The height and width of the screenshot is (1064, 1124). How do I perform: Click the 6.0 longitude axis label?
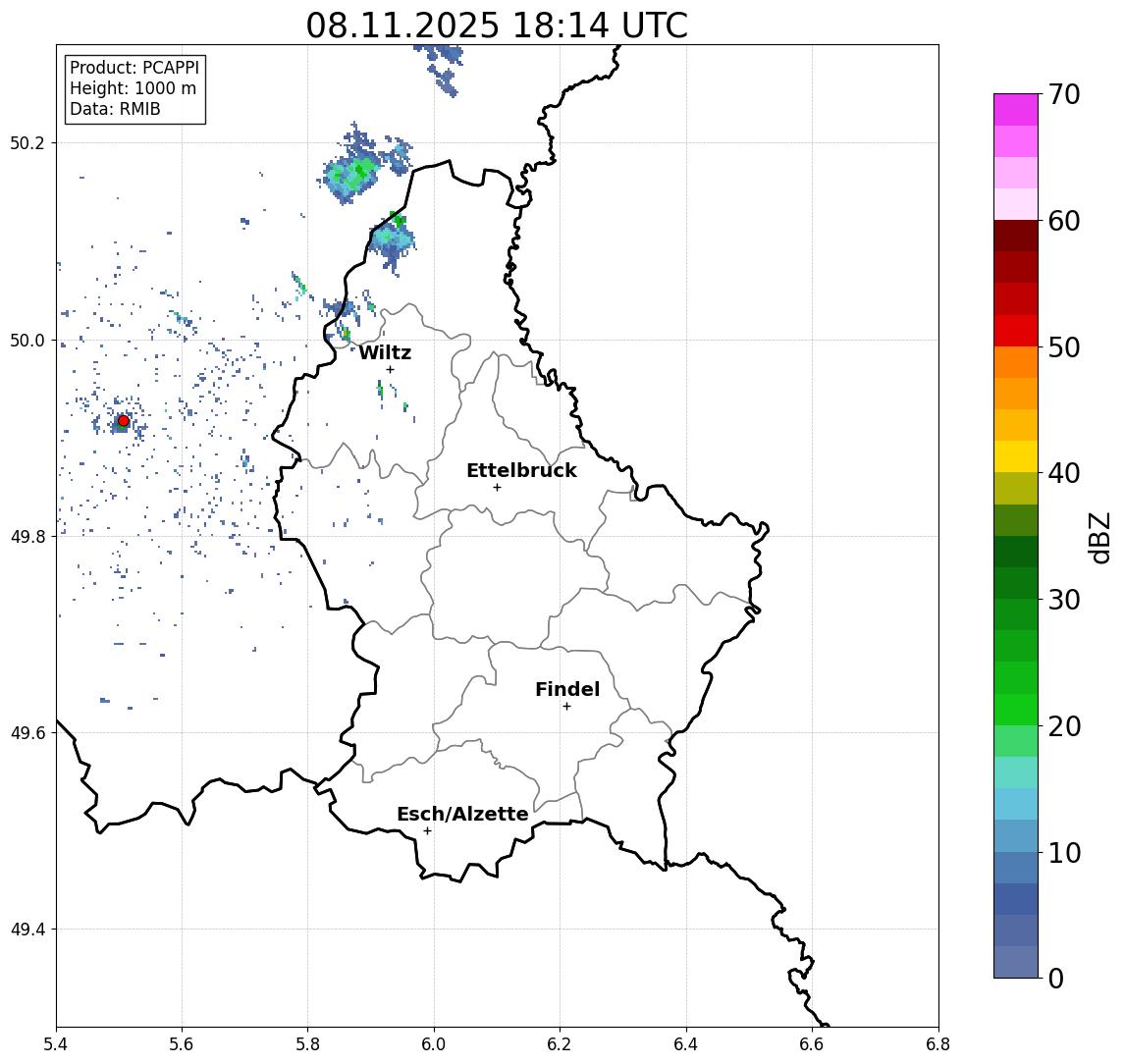(434, 1044)
